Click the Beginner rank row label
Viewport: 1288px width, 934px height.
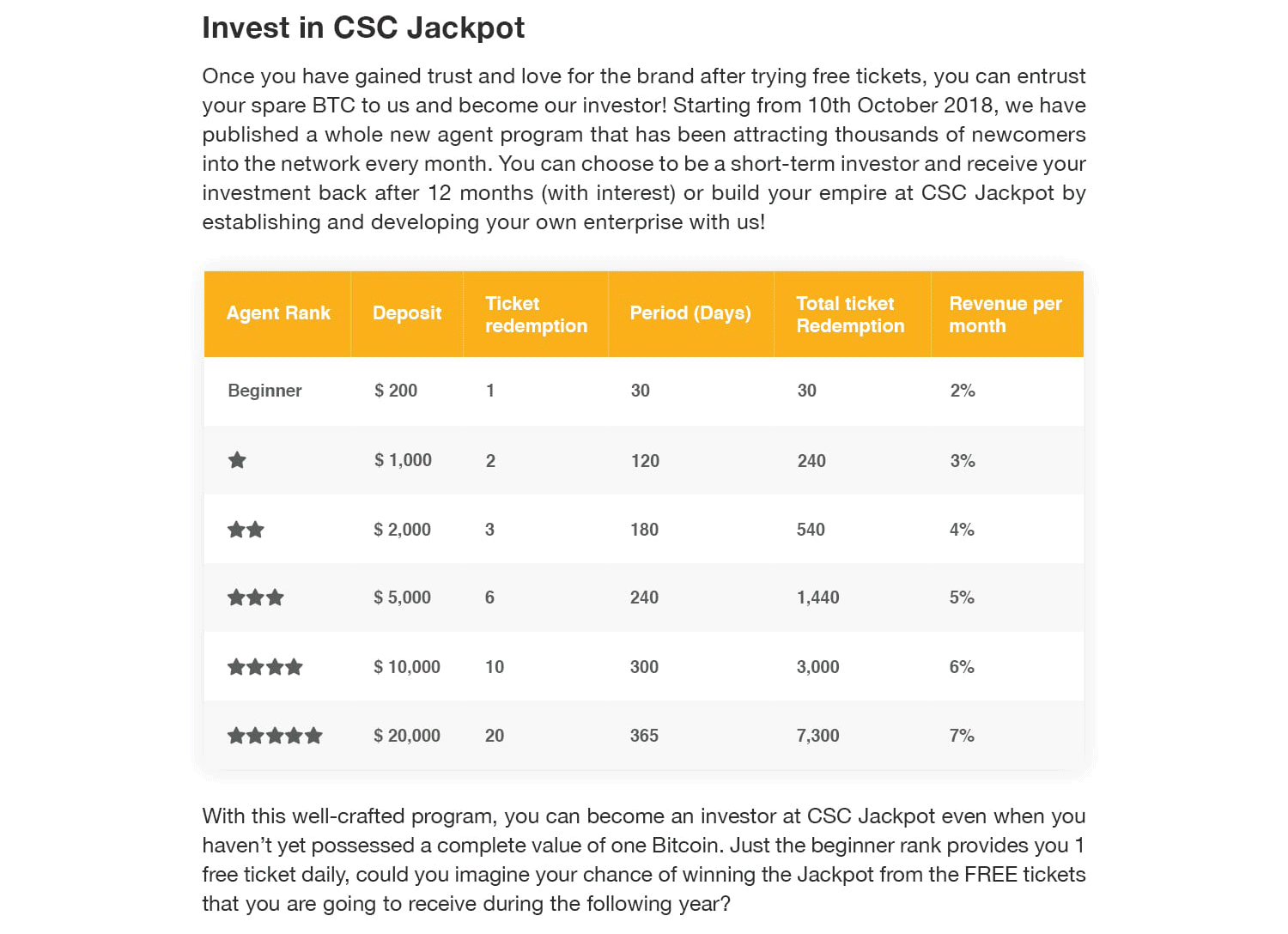point(264,391)
